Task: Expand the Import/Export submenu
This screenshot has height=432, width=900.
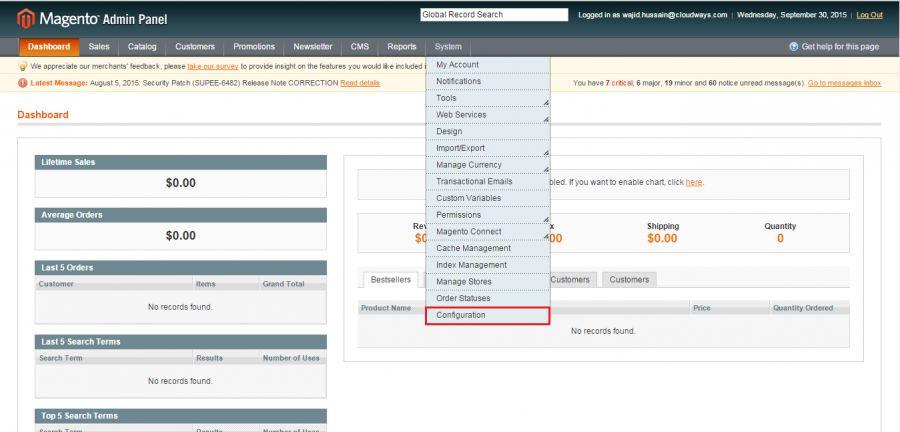Action: (488, 148)
